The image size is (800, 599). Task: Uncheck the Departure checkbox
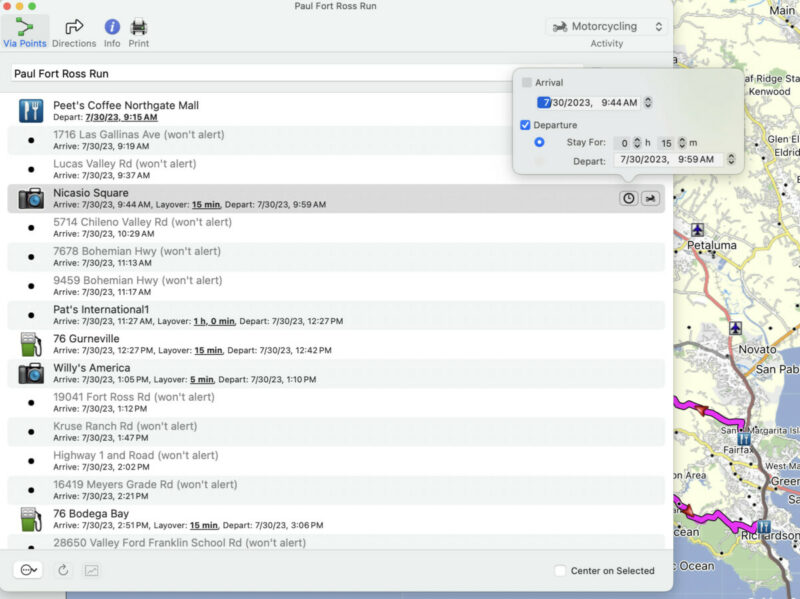(527, 125)
